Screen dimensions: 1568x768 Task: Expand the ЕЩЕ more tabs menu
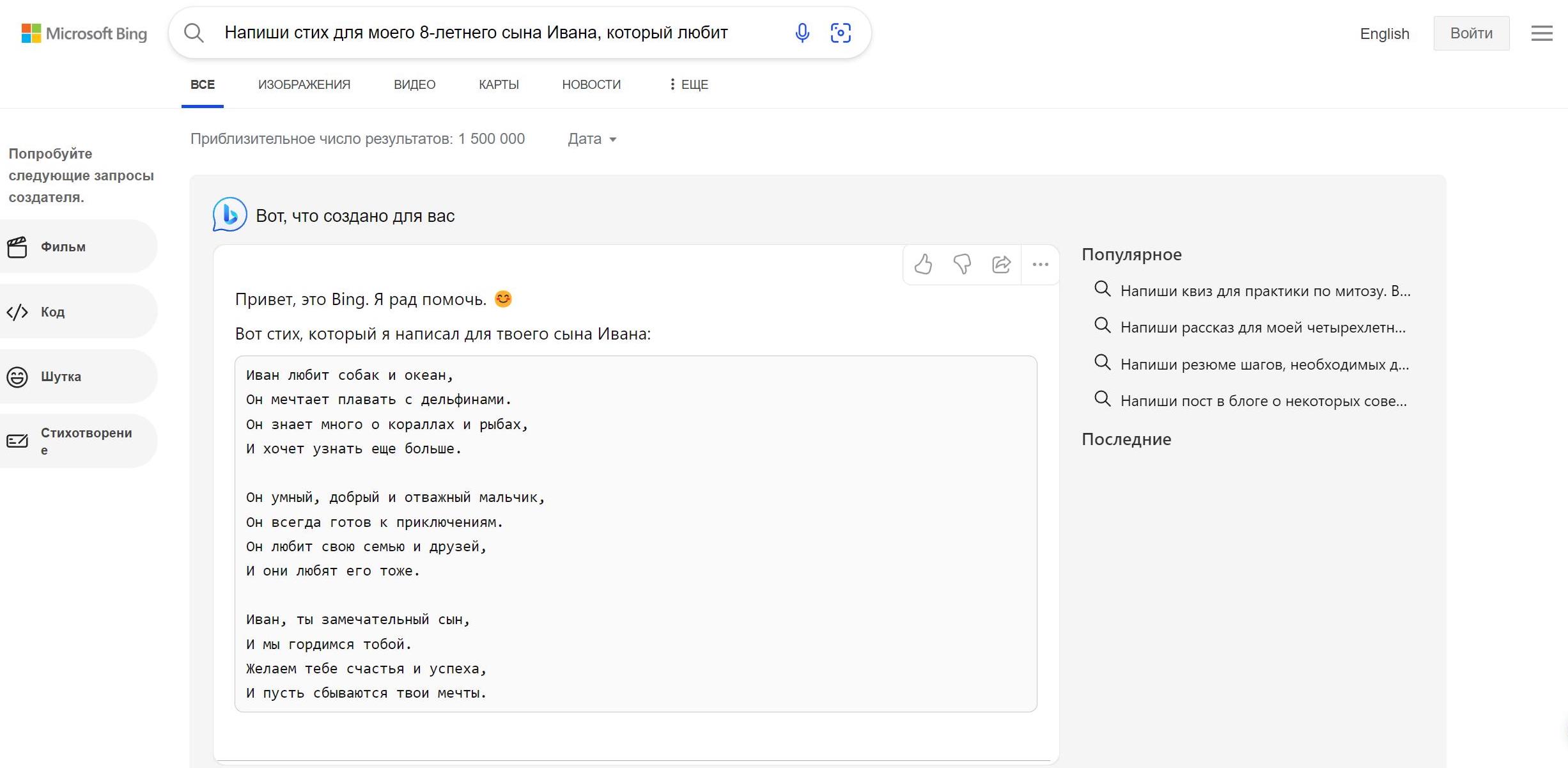coord(688,84)
